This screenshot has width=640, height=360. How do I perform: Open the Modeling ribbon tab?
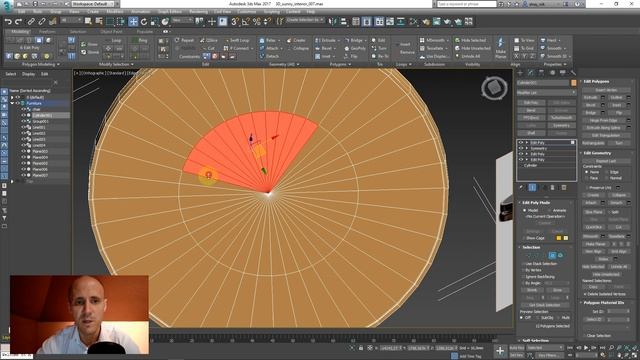[20, 31]
